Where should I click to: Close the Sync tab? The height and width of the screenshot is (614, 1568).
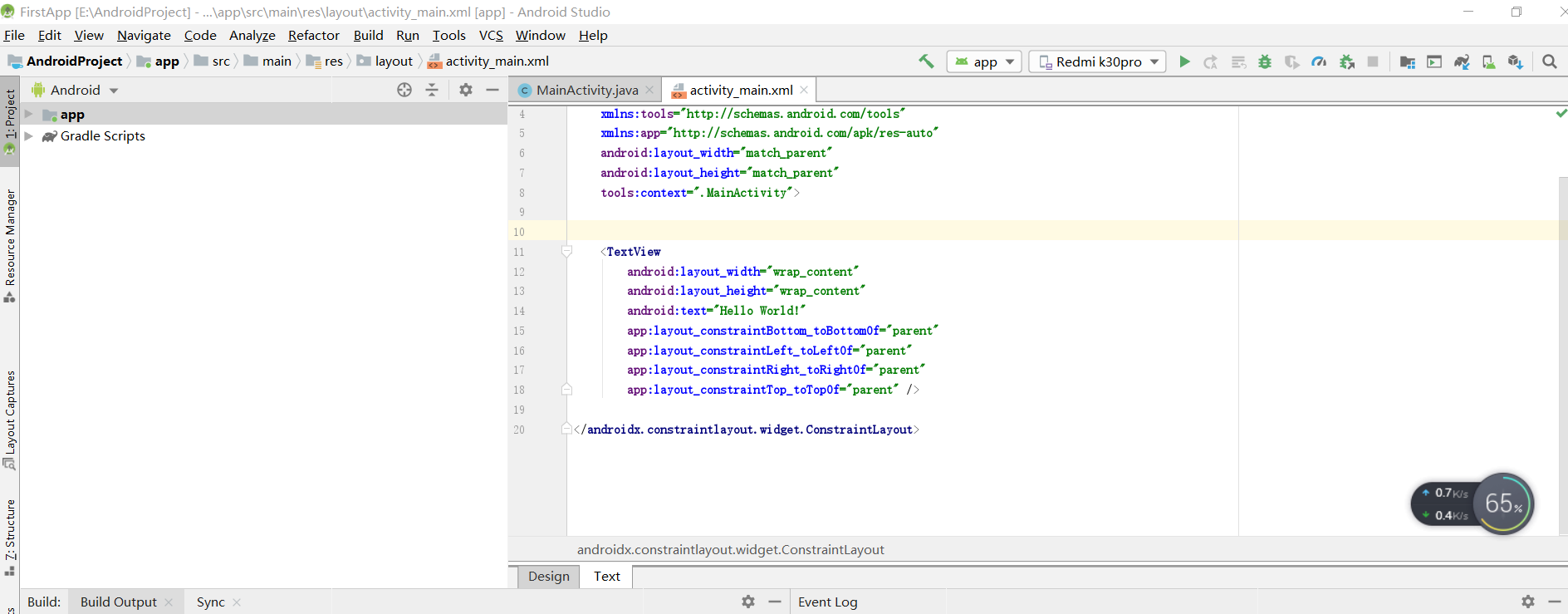click(237, 602)
